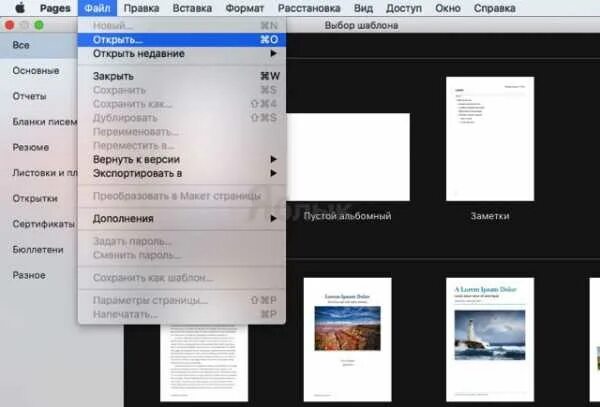Open the Pages application menu
Image resolution: width=600 pixels, height=407 pixels.
point(55,8)
